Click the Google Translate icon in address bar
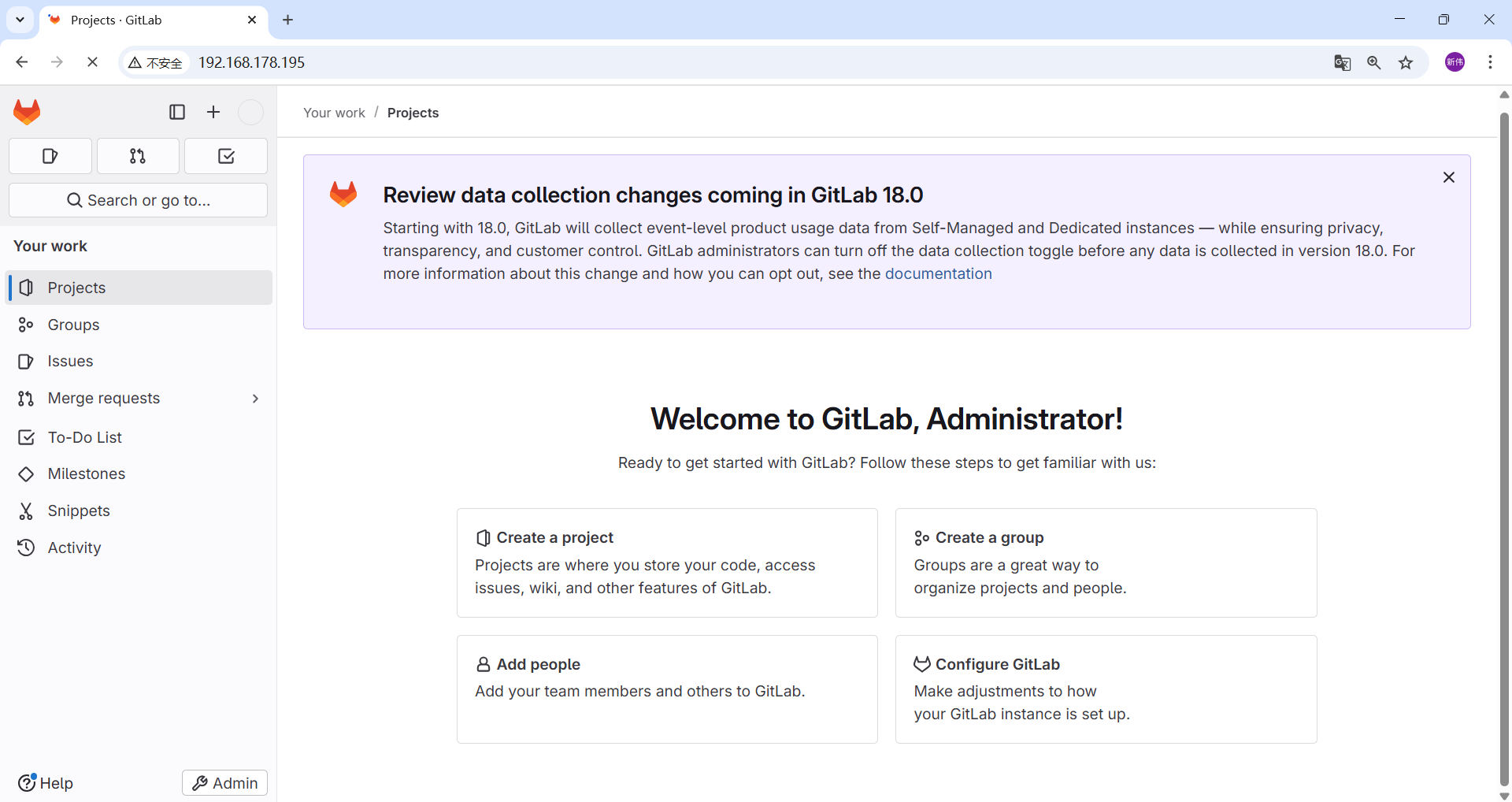The image size is (1512, 802). coord(1342,62)
